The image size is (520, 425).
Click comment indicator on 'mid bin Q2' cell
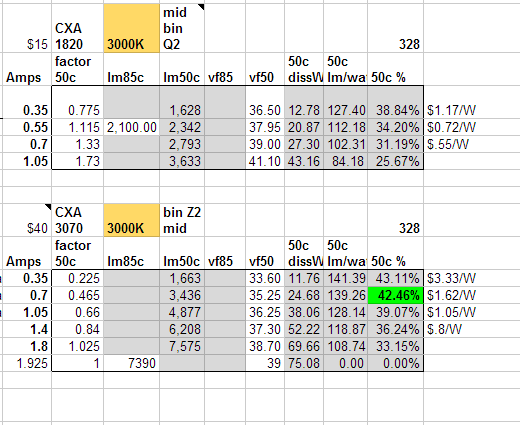pos(201,7)
